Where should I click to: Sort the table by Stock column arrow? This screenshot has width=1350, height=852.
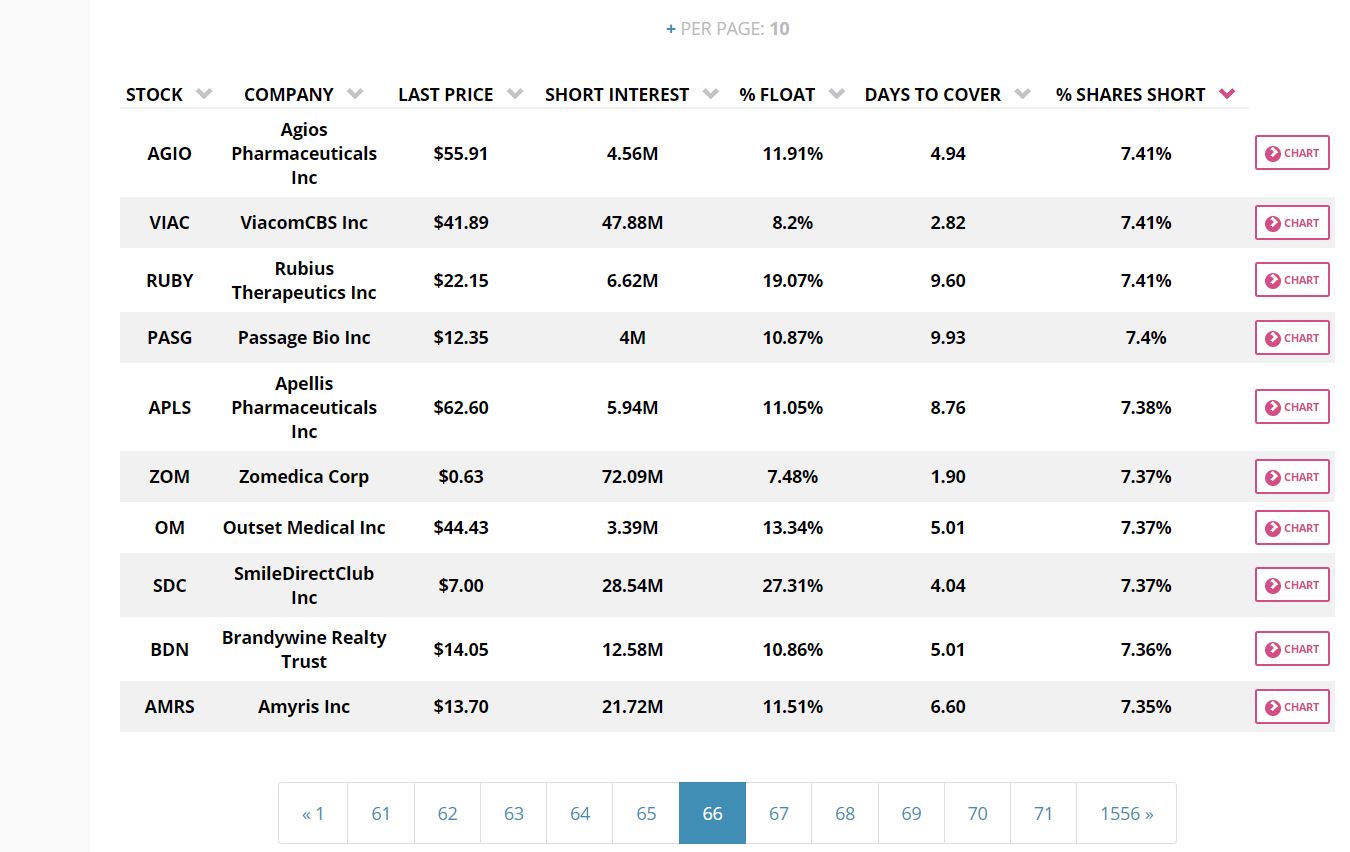click(x=204, y=94)
